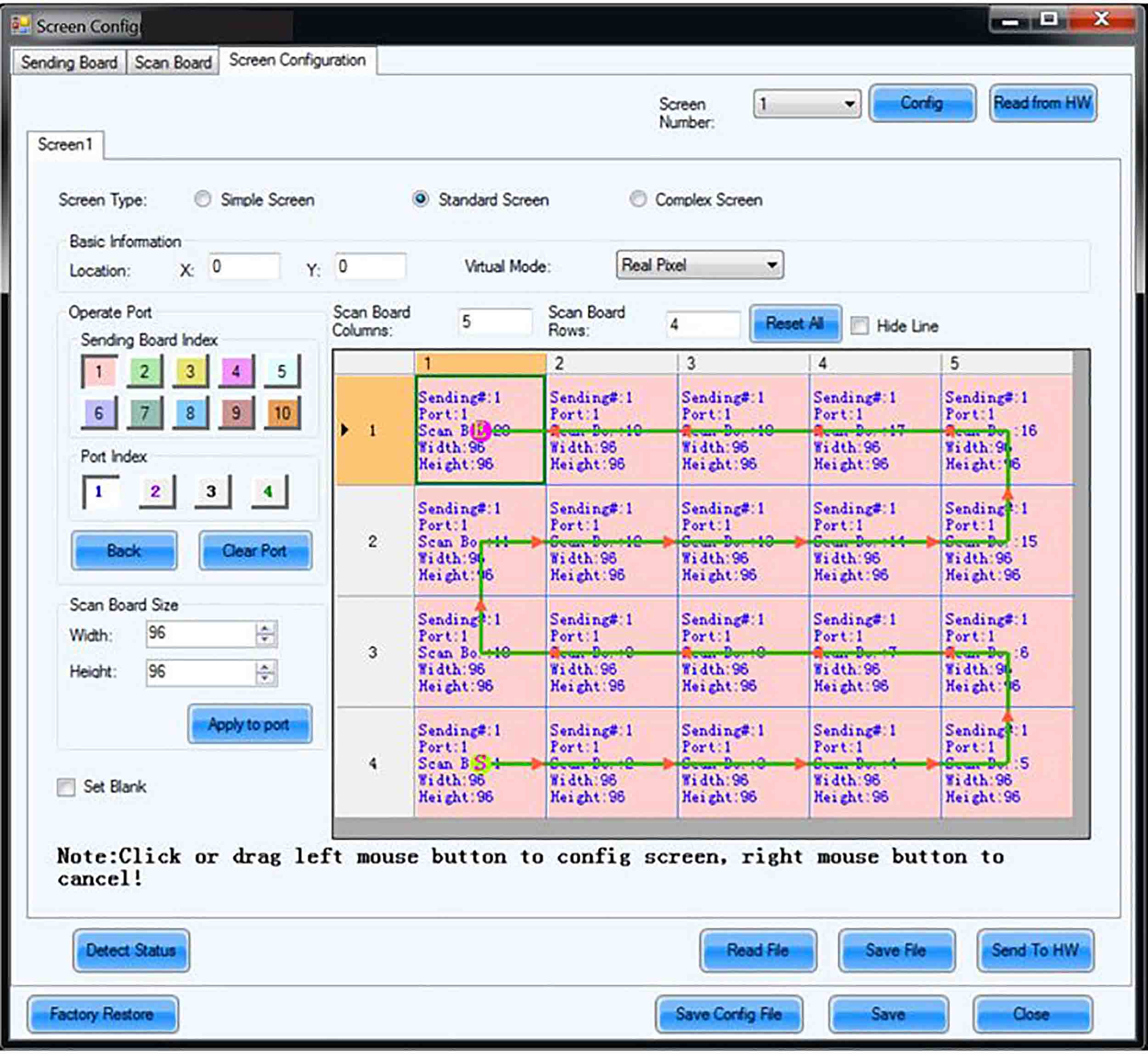Select the Complex Screen radio option
This screenshot has width=1148, height=1054.
click(638, 199)
